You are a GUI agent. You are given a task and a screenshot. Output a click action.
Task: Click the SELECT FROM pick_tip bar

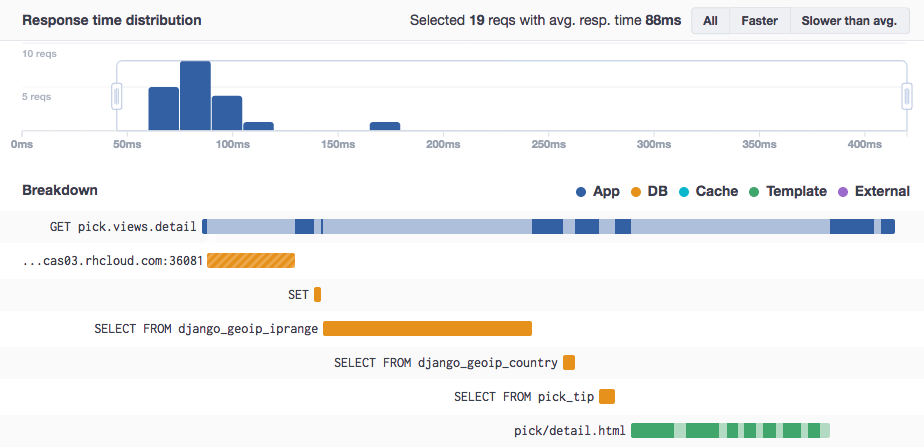tap(607, 397)
